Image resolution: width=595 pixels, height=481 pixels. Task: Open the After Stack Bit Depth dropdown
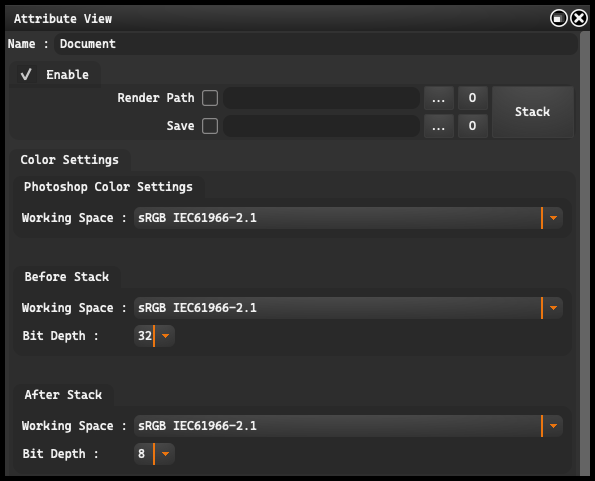154,454
